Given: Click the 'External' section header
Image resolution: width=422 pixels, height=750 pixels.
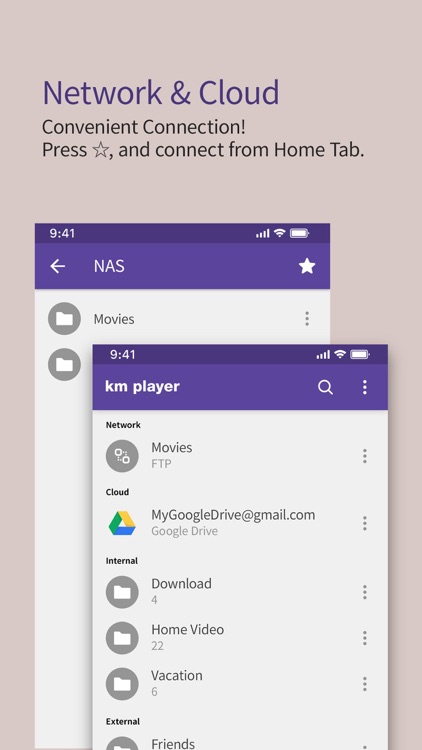Looking at the screenshot, I should coord(123,721).
